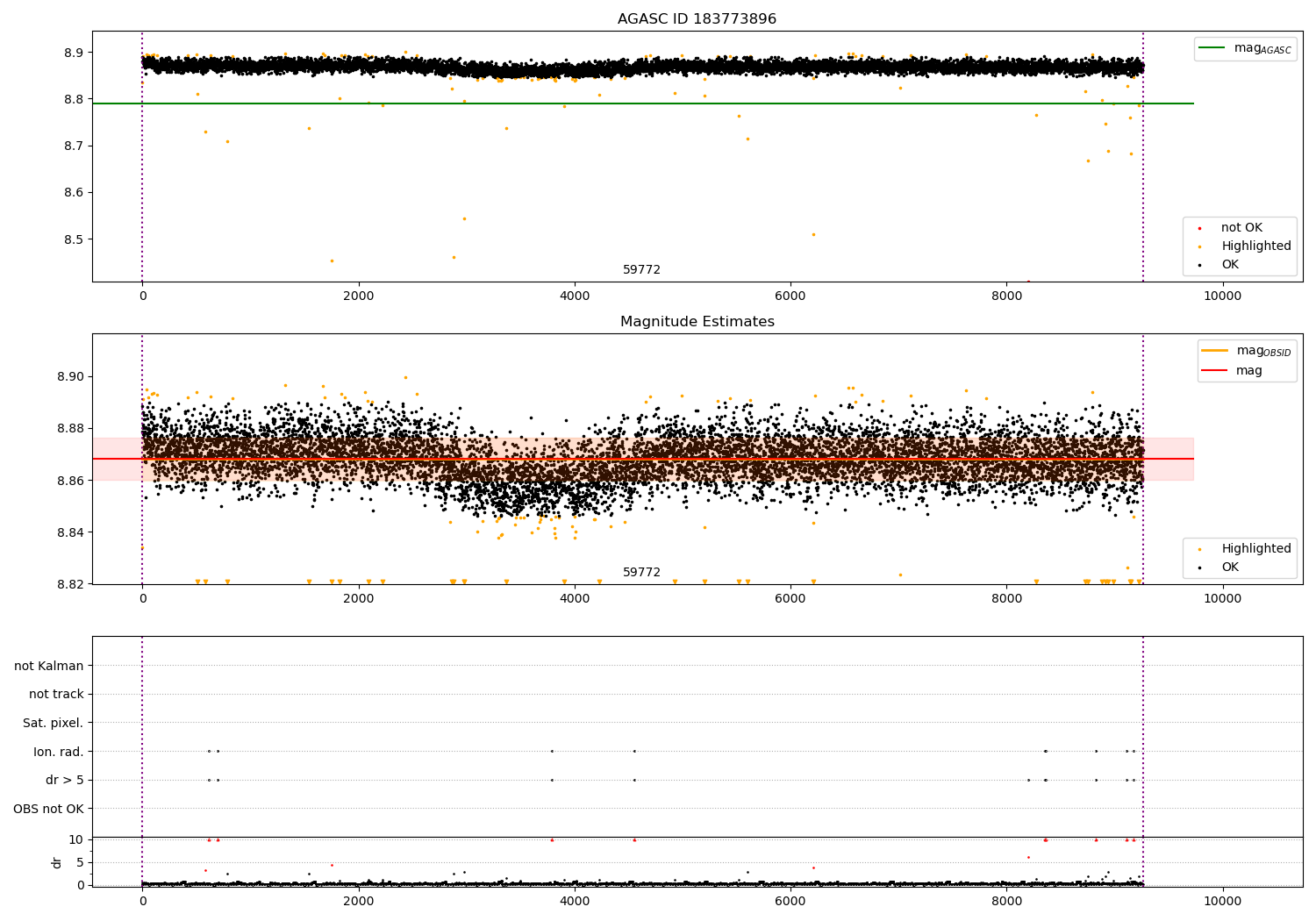This screenshot has width=1316, height=921.
Task: Click the 59772 label in Magnitude Estimates plot
Action: click(641, 573)
